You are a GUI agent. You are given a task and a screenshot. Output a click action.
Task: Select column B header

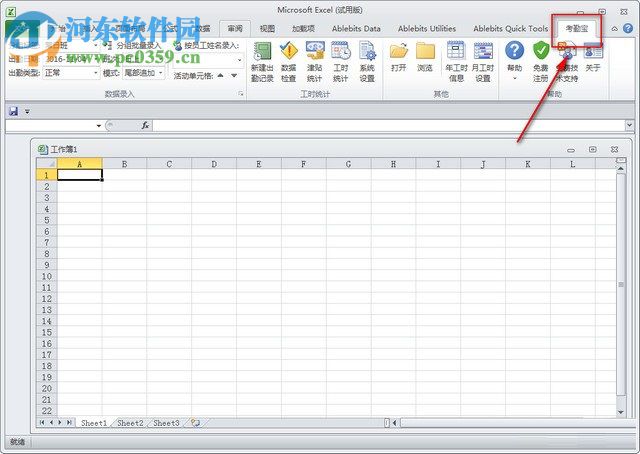coord(124,164)
